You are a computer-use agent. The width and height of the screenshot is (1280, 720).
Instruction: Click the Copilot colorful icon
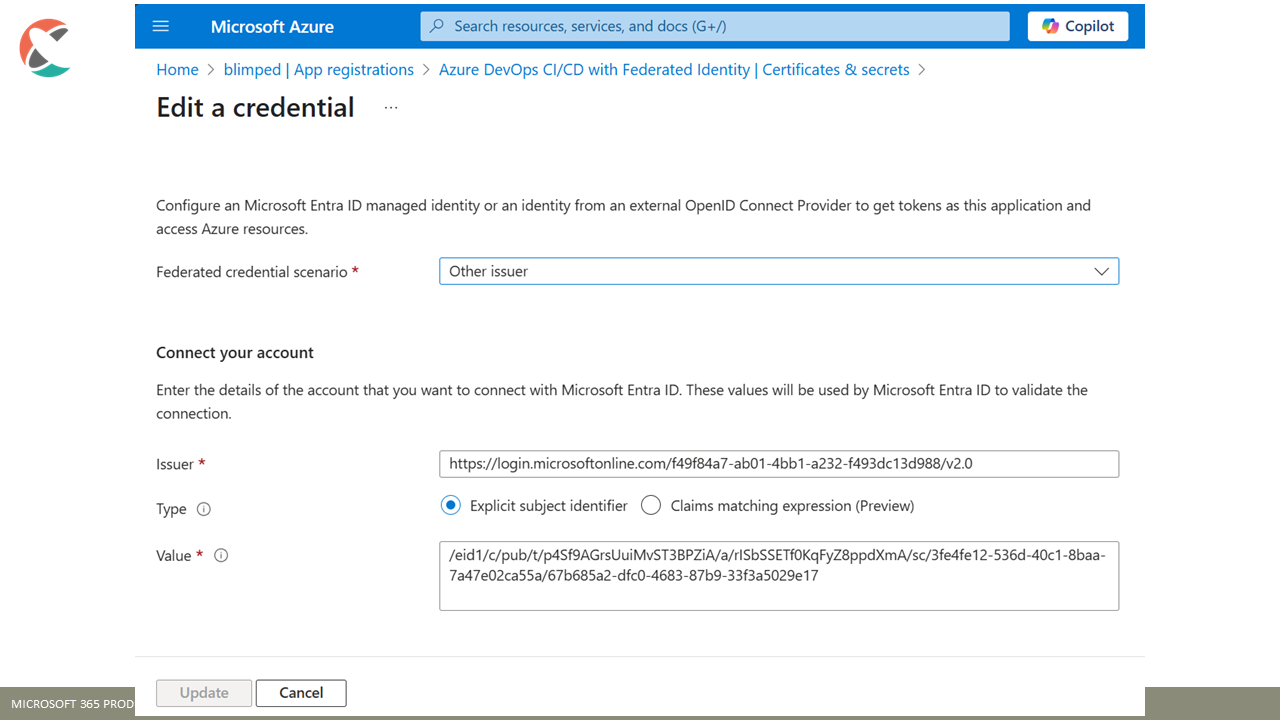1050,26
